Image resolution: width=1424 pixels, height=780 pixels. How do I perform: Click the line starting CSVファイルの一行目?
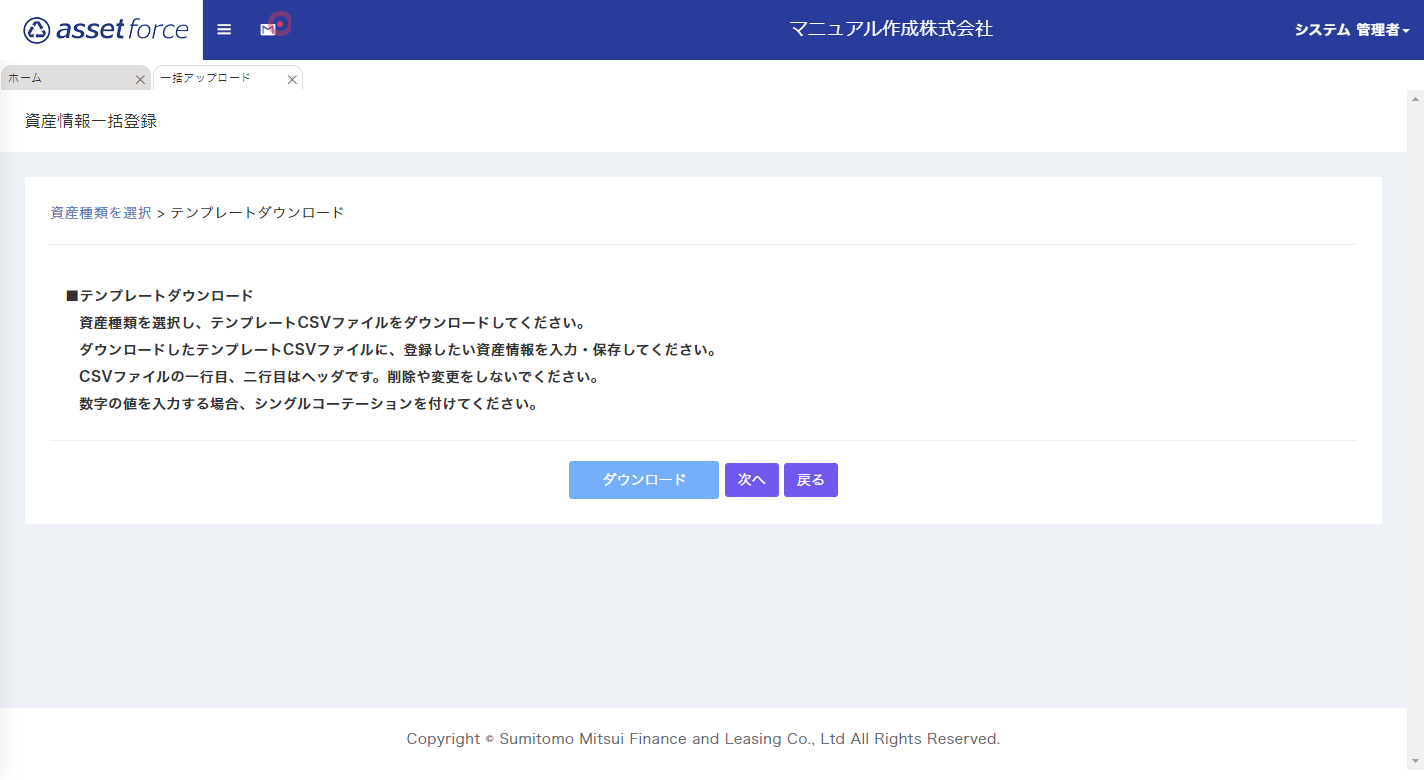pyautogui.click(x=339, y=378)
